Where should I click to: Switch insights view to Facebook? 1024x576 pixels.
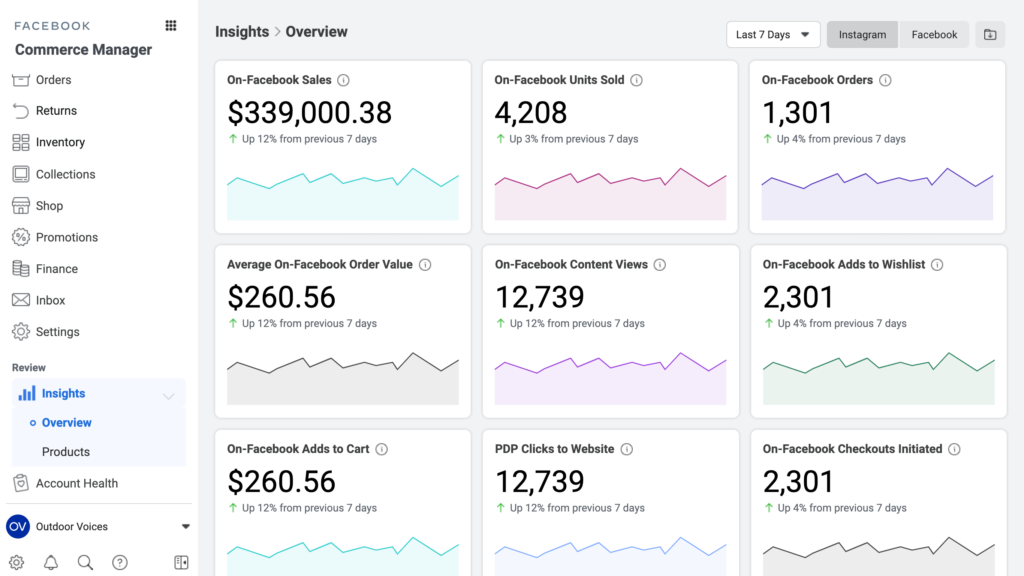click(x=934, y=35)
